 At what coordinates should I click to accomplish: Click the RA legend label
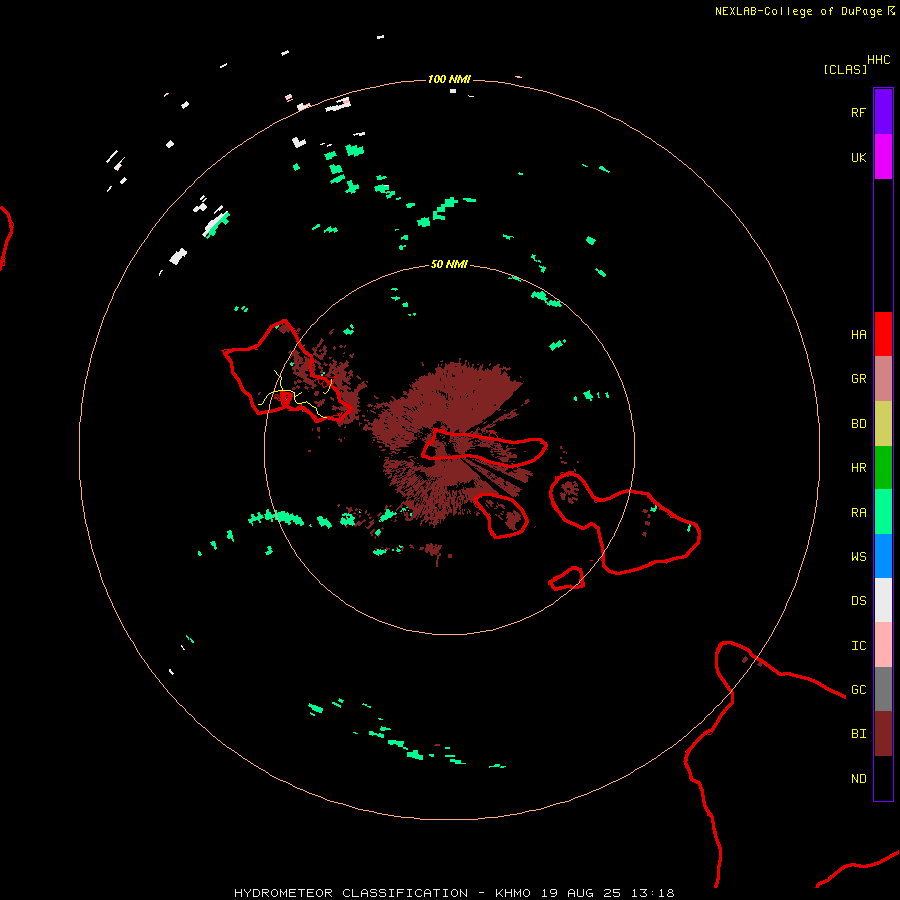859,513
